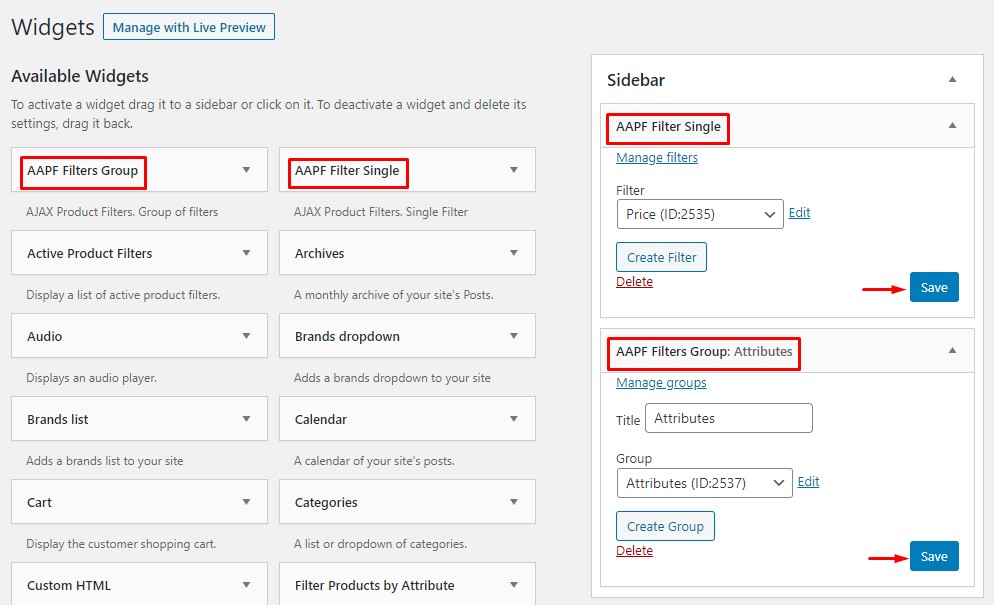Click AAPF Filter Single sidebar widget title
This screenshot has width=994, height=605.
(x=668, y=126)
